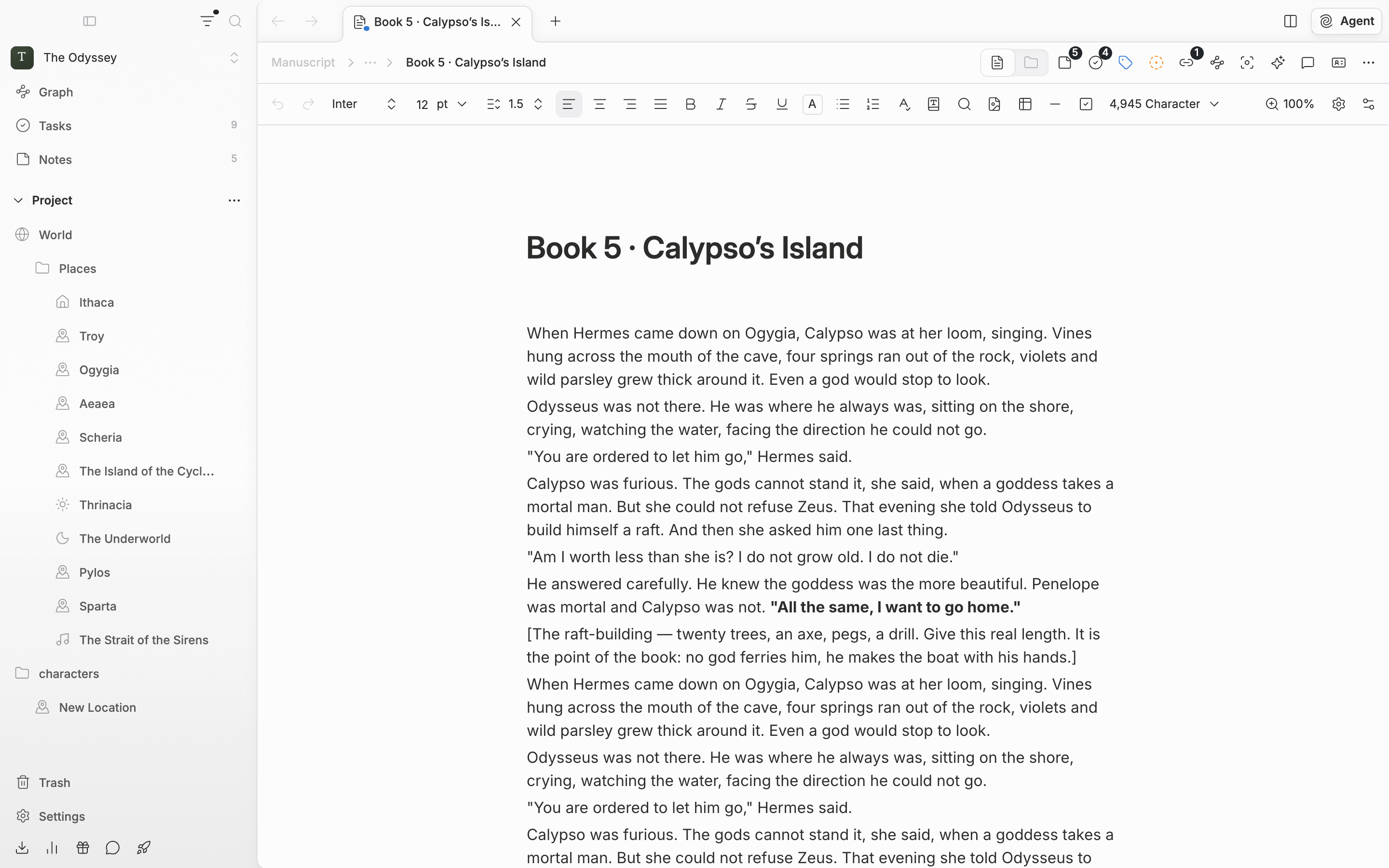The image size is (1389, 868).
Task: Open Project section more options
Action: pyautogui.click(x=234, y=200)
